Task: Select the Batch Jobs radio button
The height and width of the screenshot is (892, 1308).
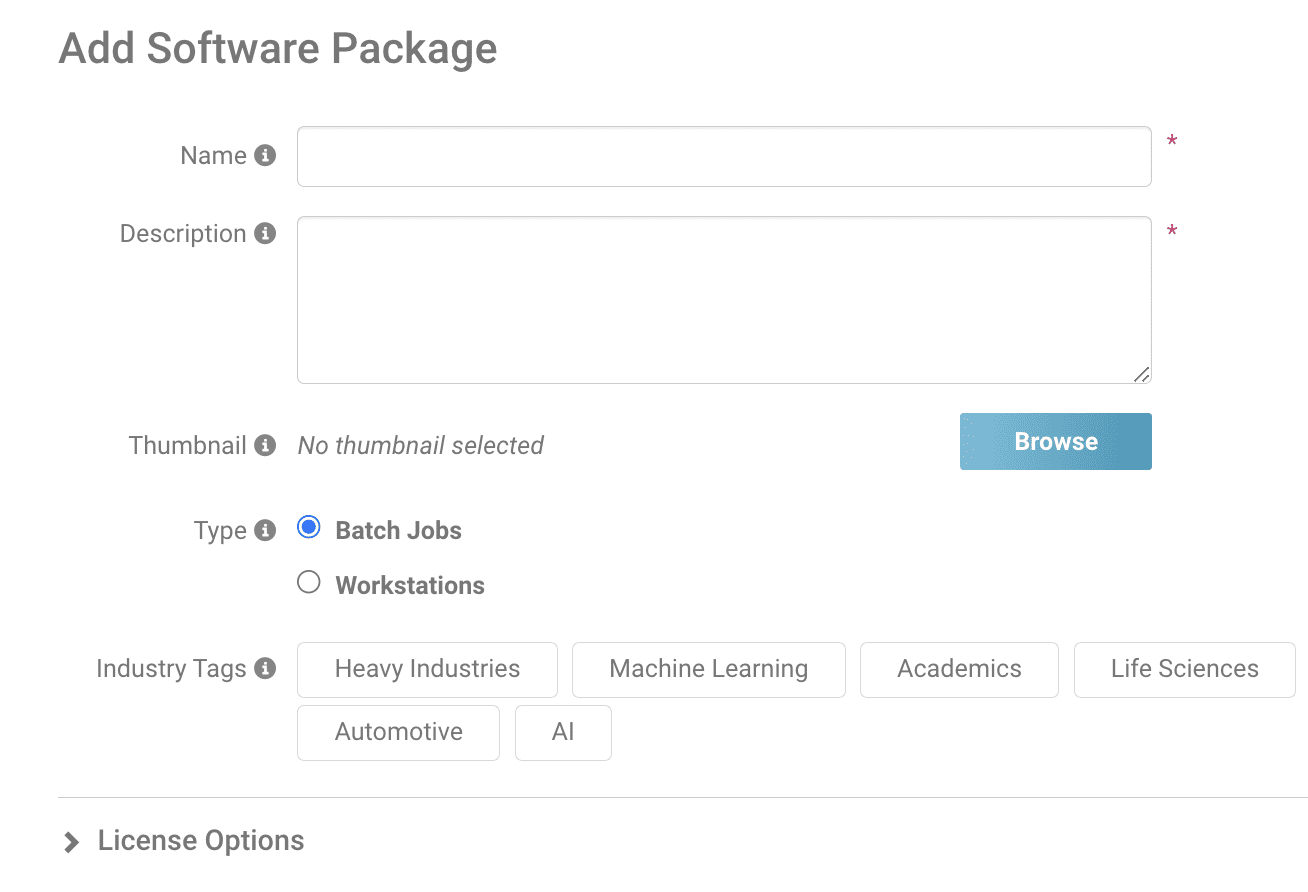Action: click(x=308, y=526)
